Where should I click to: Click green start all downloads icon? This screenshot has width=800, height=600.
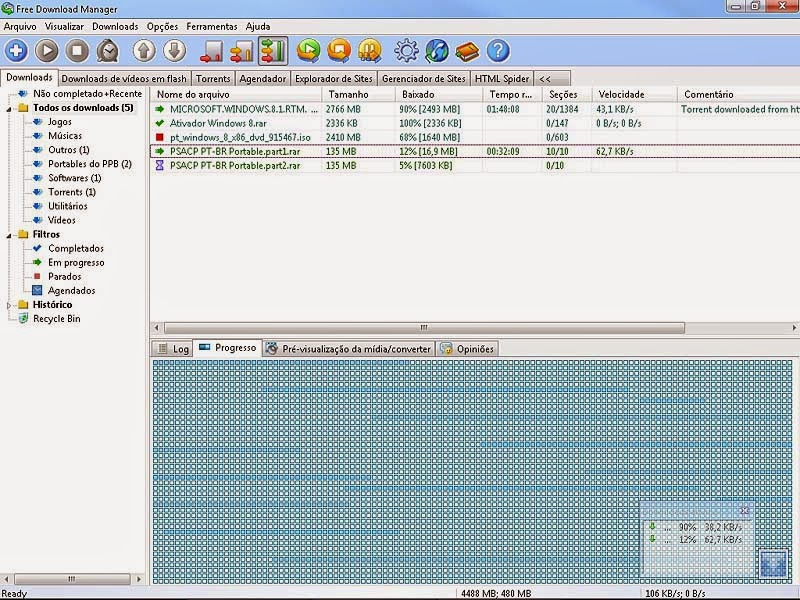(x=309, y=51)
